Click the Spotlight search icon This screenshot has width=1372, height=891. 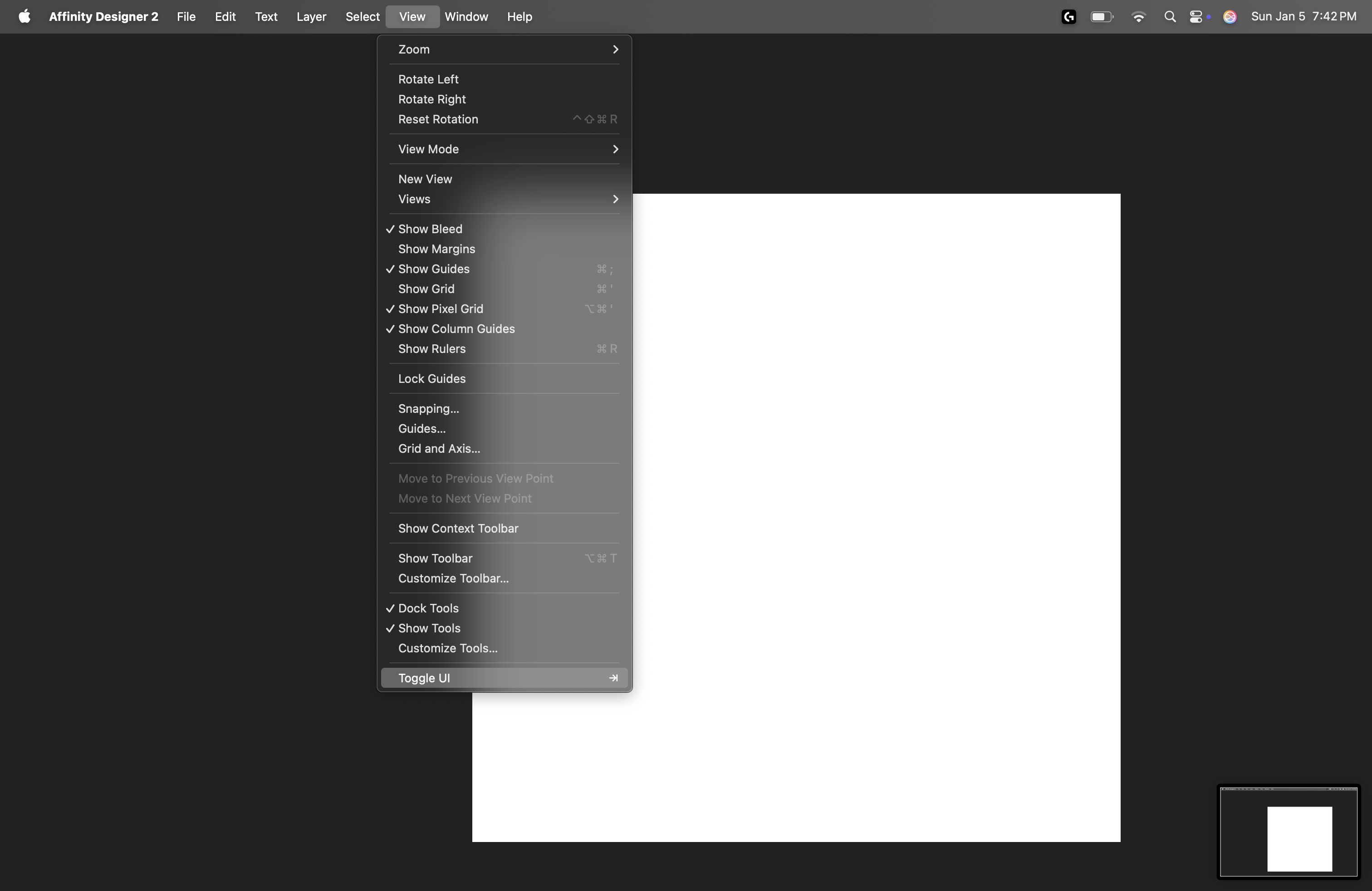click(1170, 17)
